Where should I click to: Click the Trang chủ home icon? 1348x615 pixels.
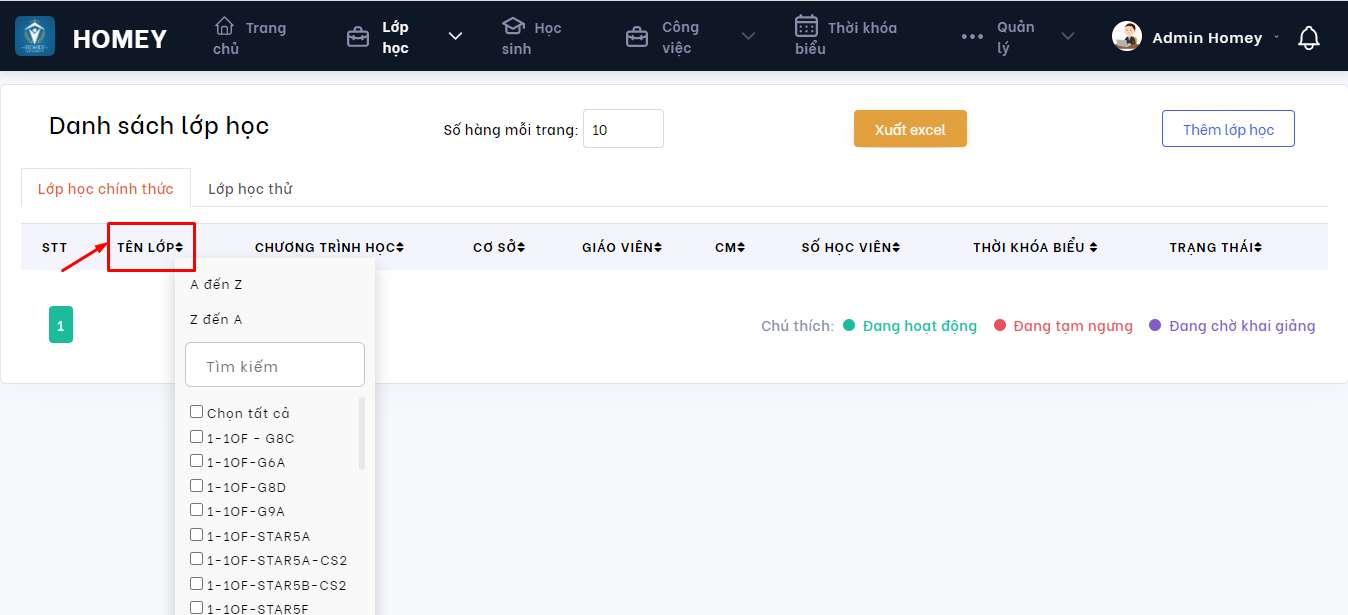click(225, 26)
